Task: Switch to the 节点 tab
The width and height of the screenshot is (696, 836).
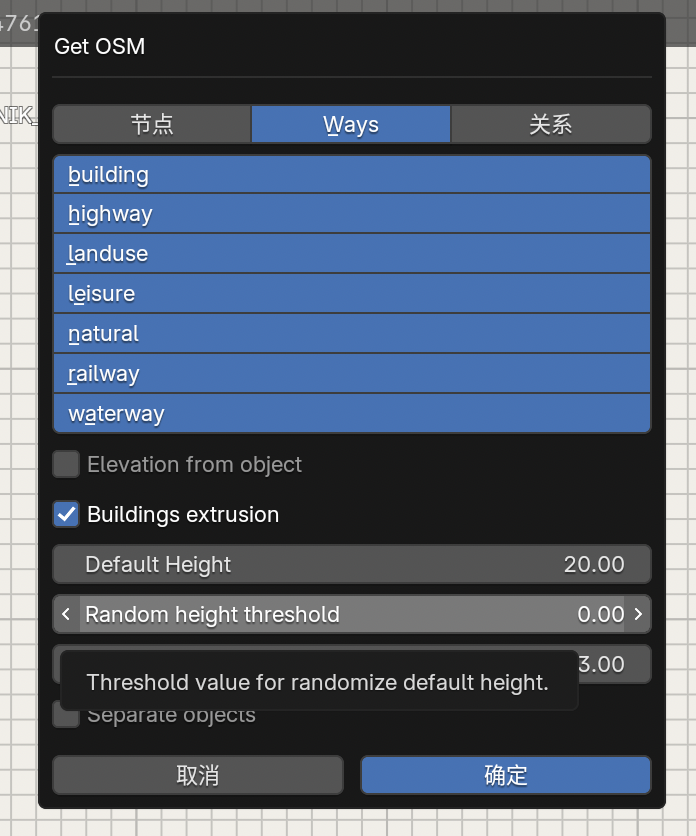Action: pyautogui.click(x=152, y=125)
